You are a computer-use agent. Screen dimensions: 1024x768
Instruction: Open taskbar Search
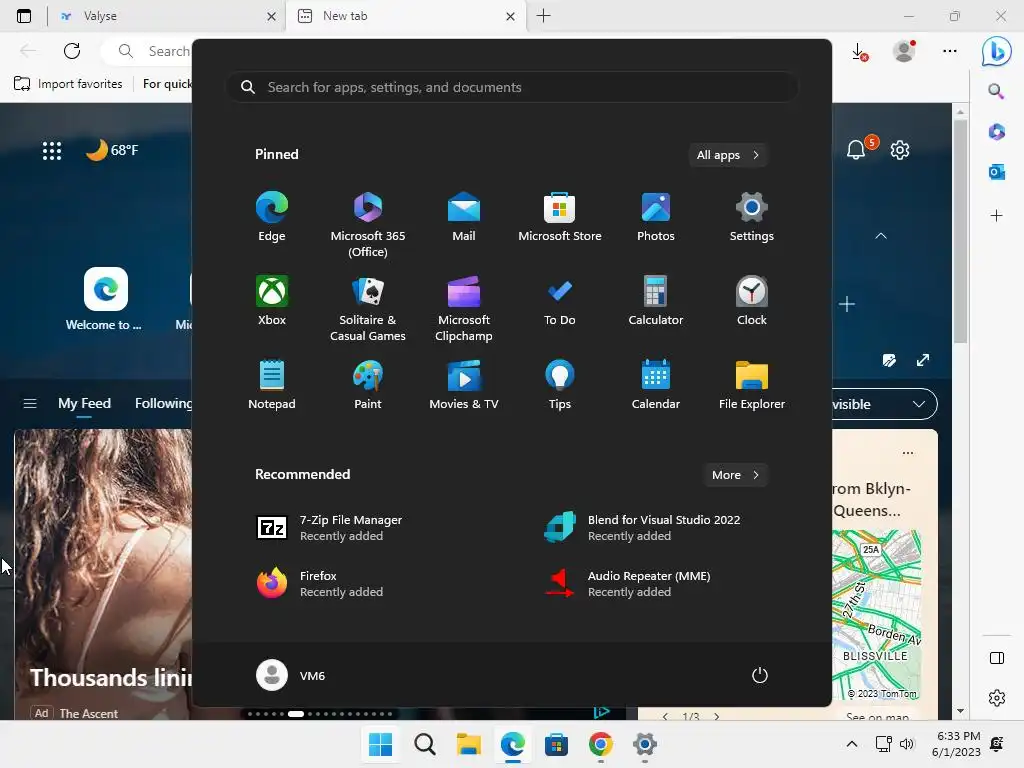tap(424, 744)
